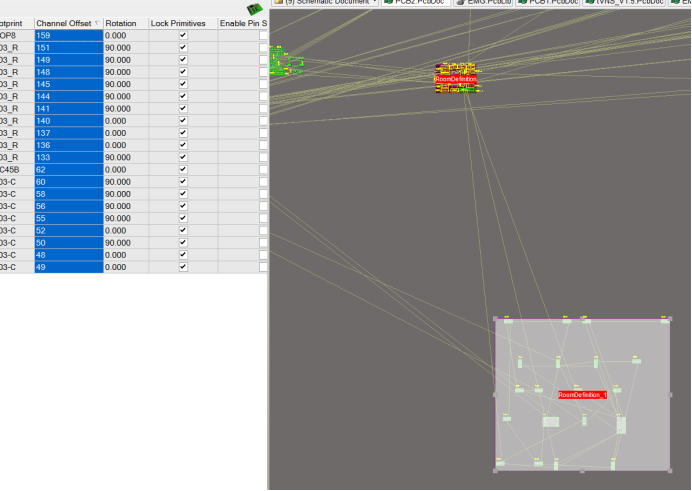The image size is (692, 491).
Task: Sort by the Channel Offset column header
Action: 69,23
